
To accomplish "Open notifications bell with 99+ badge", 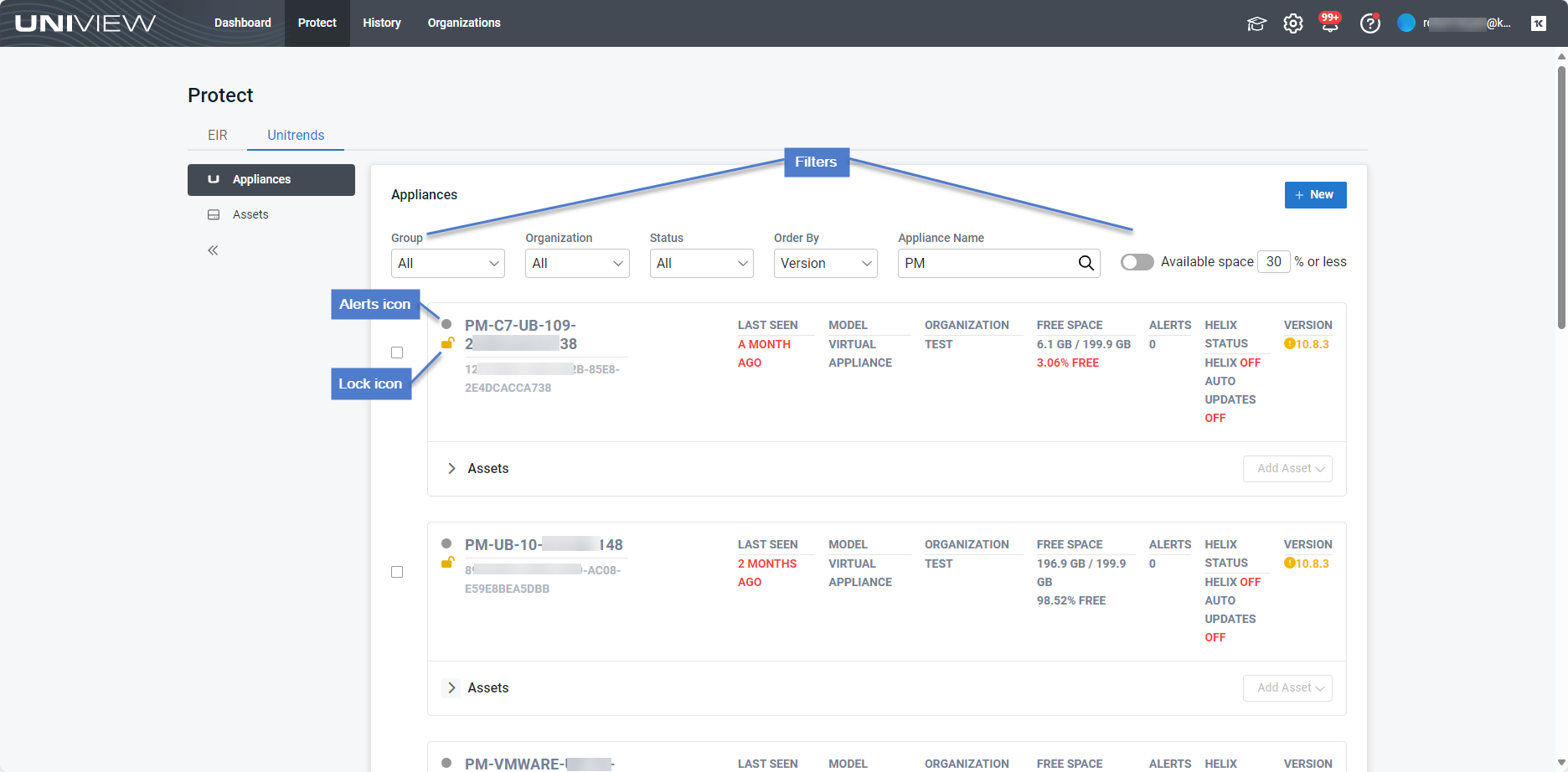I will pyautogui.click(x=1330, y=23).
